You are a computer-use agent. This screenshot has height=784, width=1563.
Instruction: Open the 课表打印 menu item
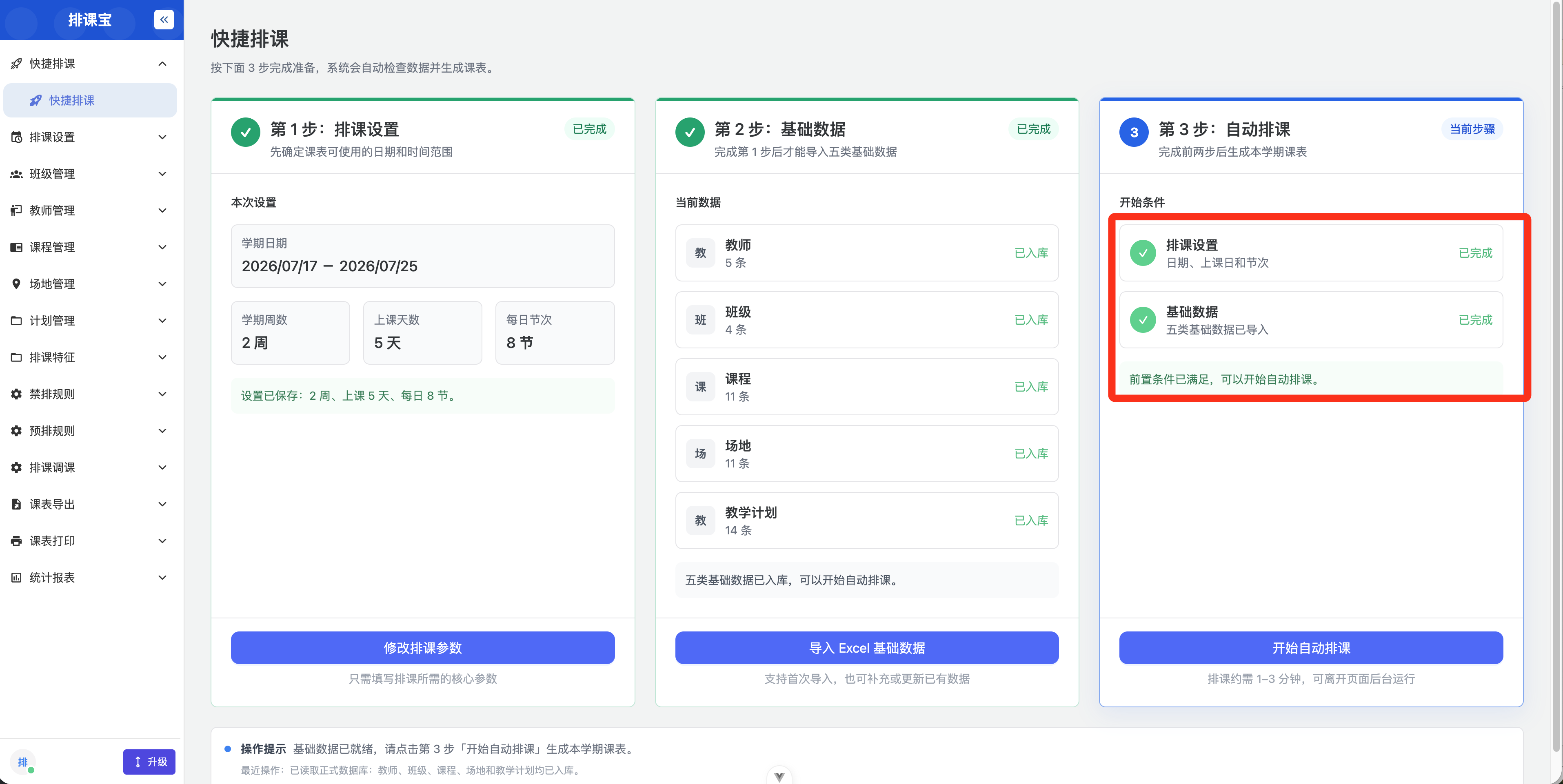[90, 541]
